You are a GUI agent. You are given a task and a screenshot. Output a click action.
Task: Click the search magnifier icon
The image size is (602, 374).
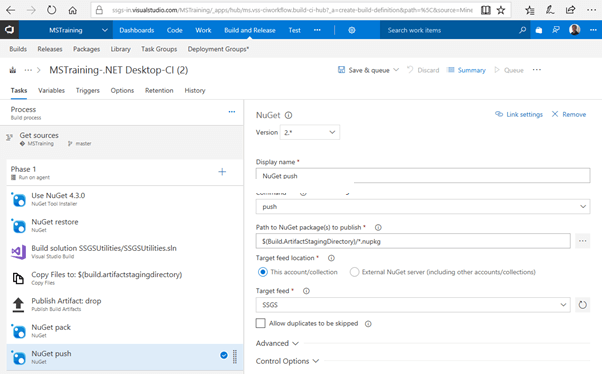click(523, 30)
